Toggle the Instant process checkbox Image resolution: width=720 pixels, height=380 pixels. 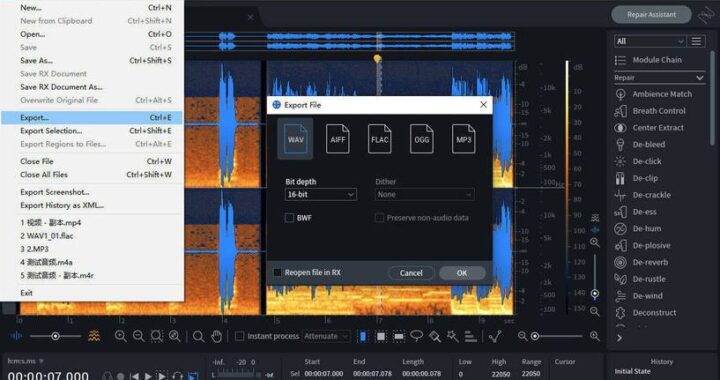click(x=239, y=336)
